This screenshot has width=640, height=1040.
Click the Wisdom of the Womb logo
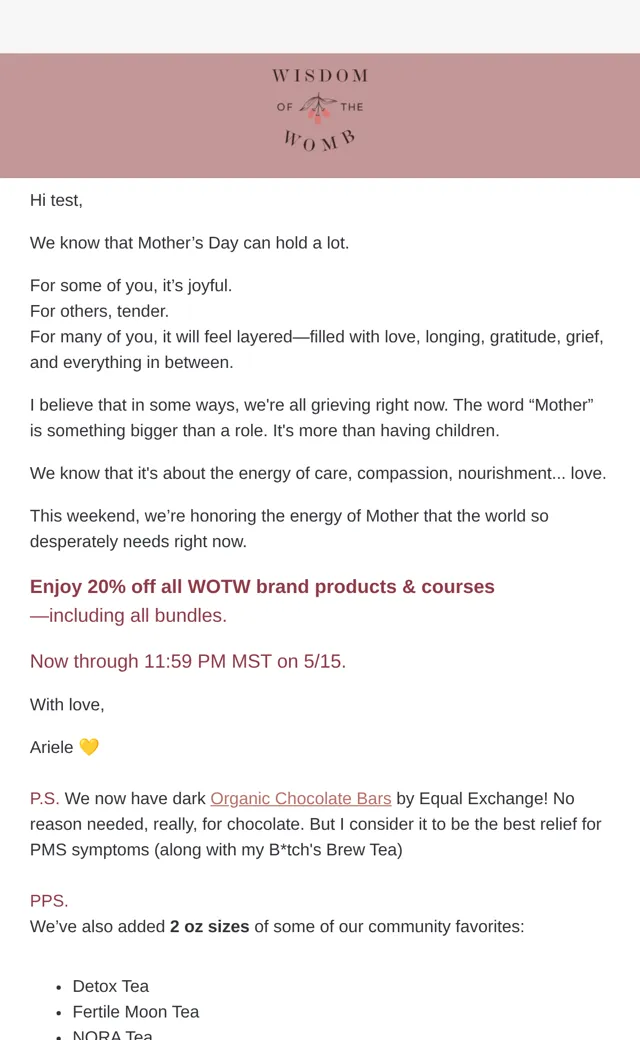(320, 109)
